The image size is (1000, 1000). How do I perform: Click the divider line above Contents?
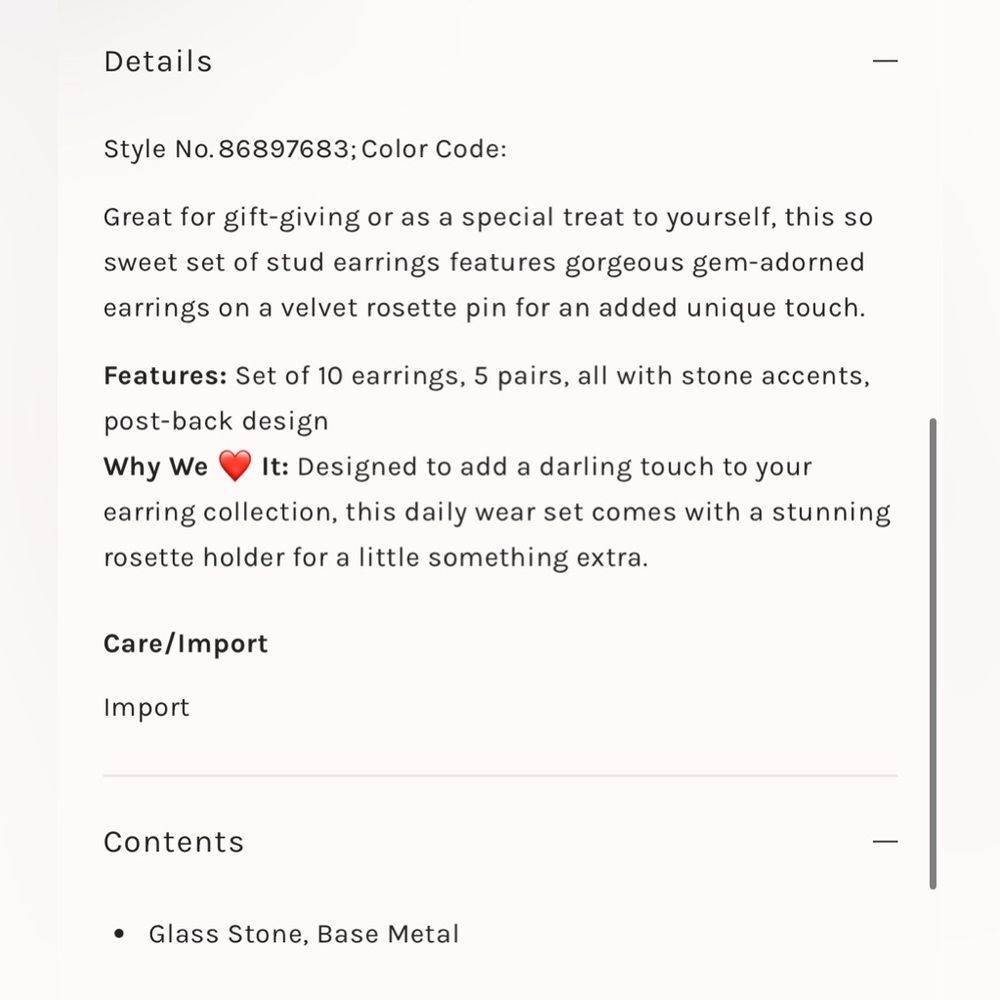tap(501, 776)
